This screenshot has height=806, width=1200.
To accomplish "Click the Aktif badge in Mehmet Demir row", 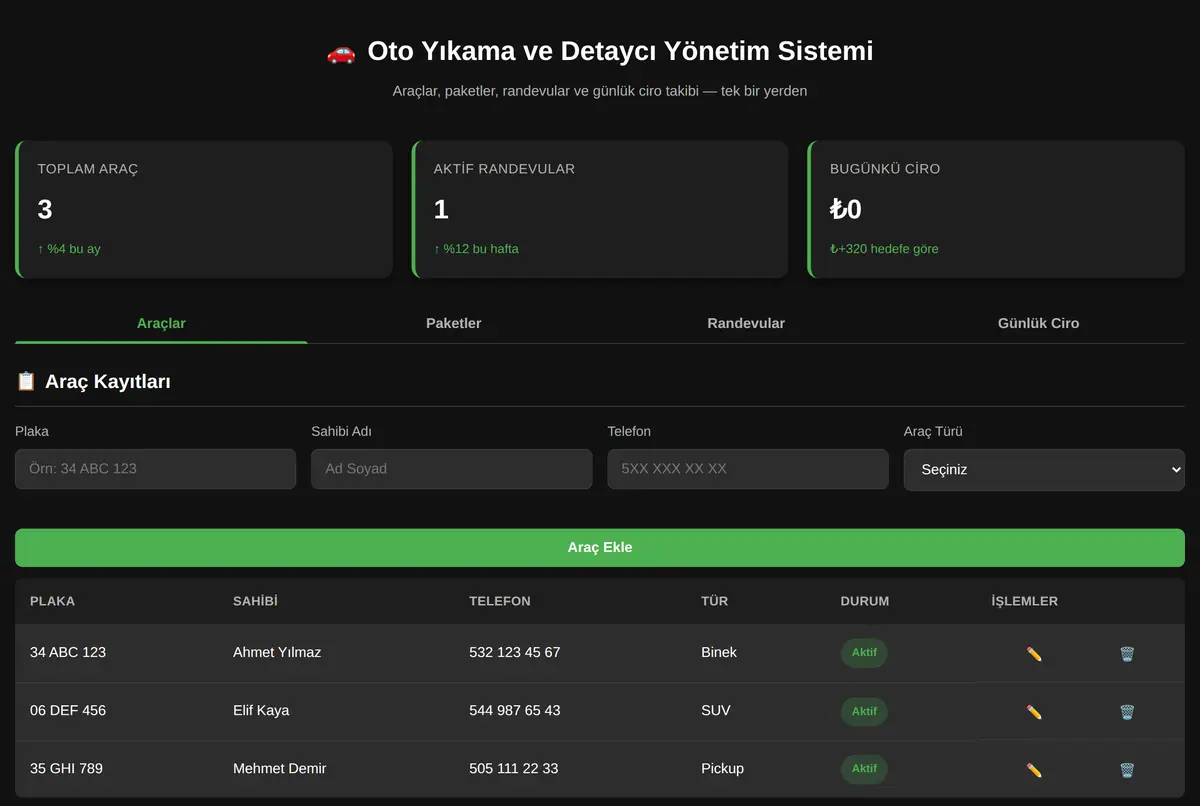I will tap(864, 769).
